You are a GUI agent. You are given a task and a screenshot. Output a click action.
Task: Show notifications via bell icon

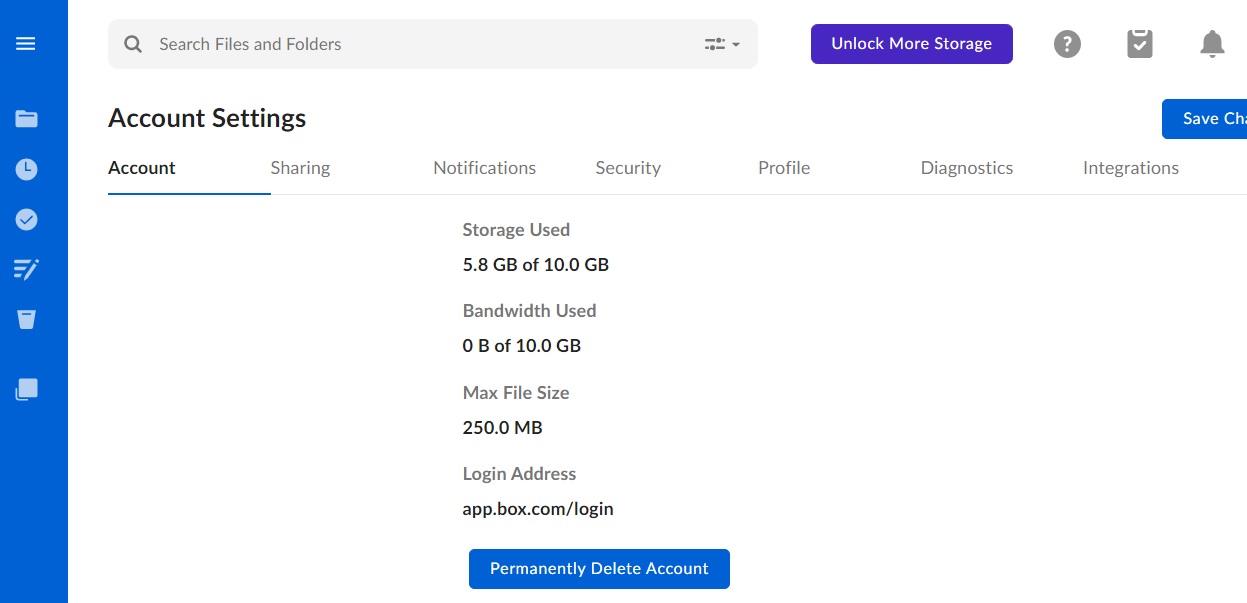point(1212,44)
